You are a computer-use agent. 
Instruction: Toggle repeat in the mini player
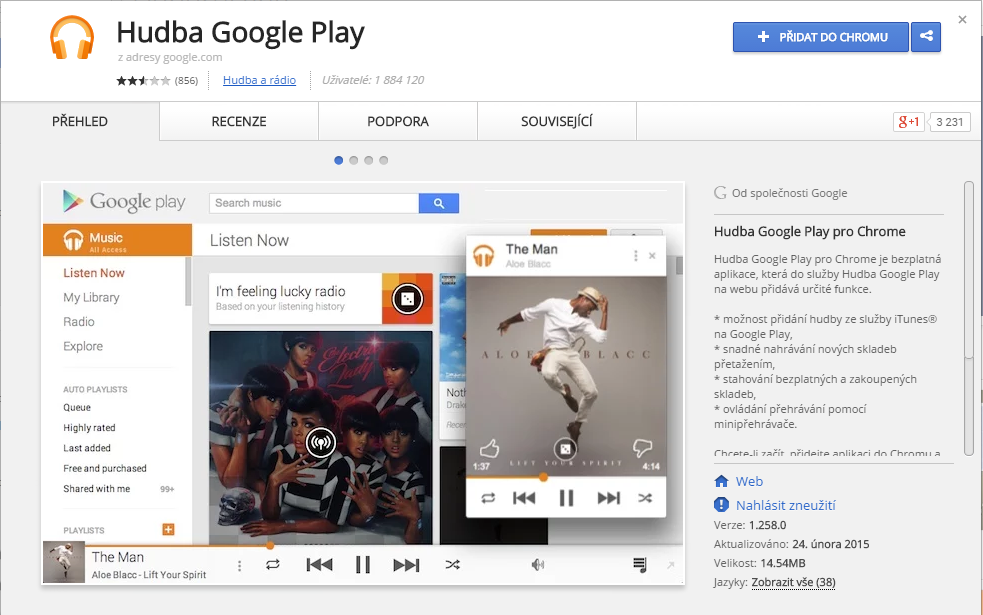pyautogui.click(x=271, y=563)
